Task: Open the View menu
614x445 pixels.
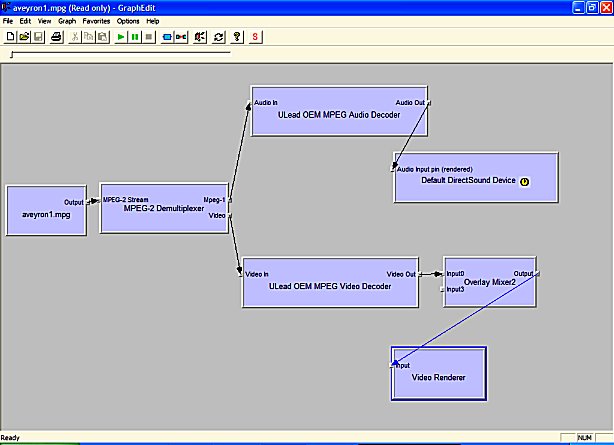Action: (x=44, y=21)
